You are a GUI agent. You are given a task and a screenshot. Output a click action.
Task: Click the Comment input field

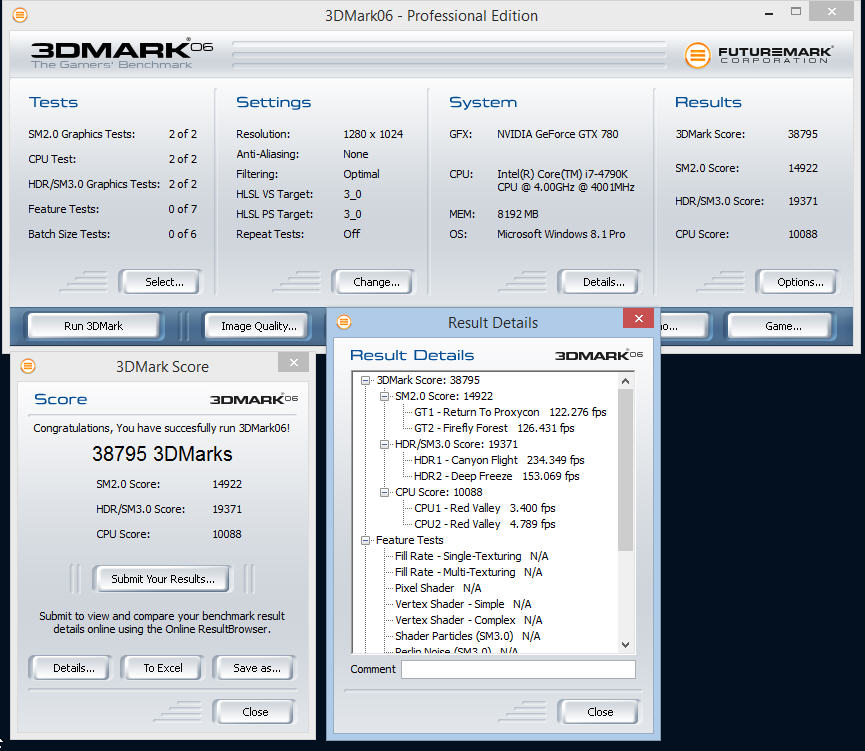(x=518, y=669)
